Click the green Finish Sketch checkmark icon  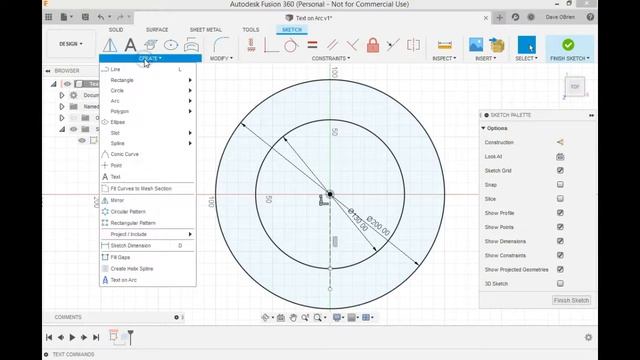[x=568, y=44]
